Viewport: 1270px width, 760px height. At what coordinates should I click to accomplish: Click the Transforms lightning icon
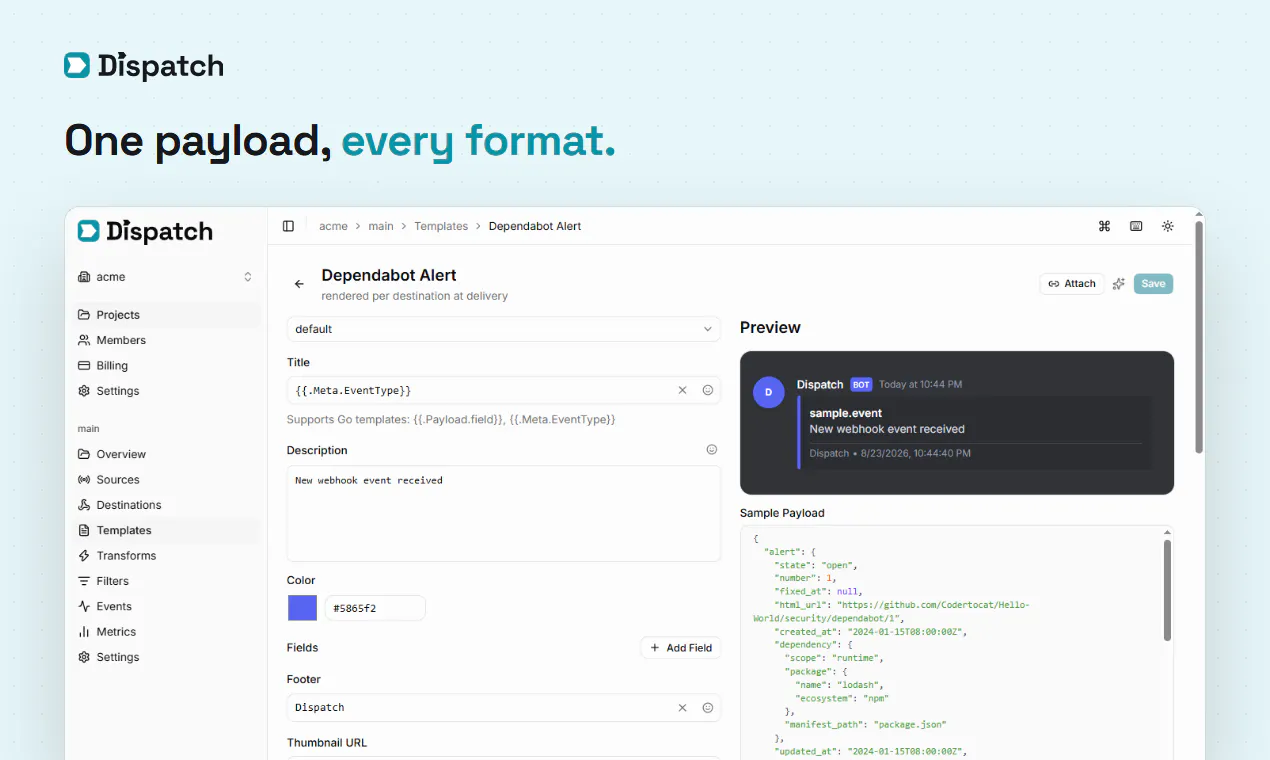coord(84,556)
